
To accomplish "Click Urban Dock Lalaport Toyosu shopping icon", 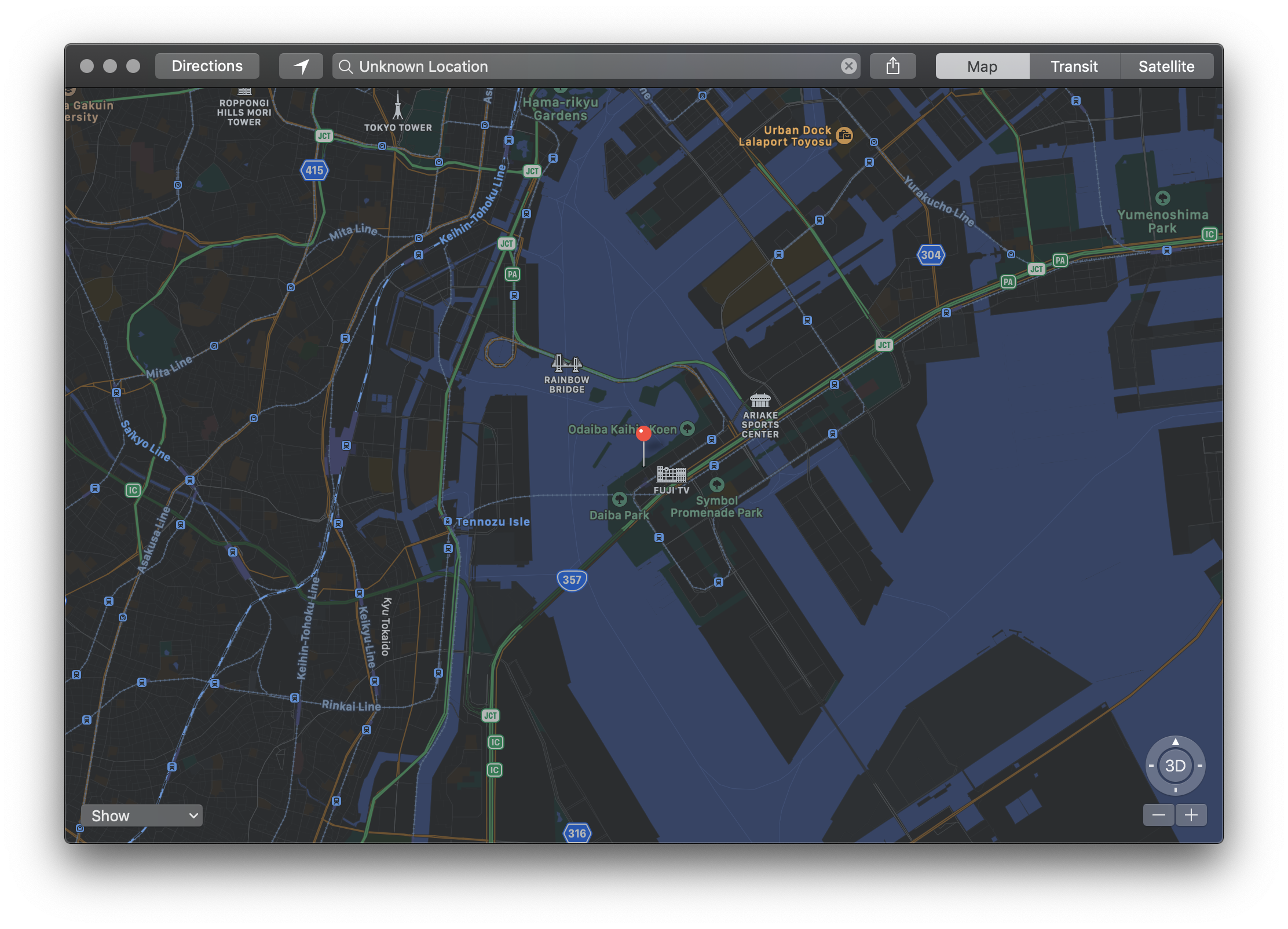I will pos(844,136).
